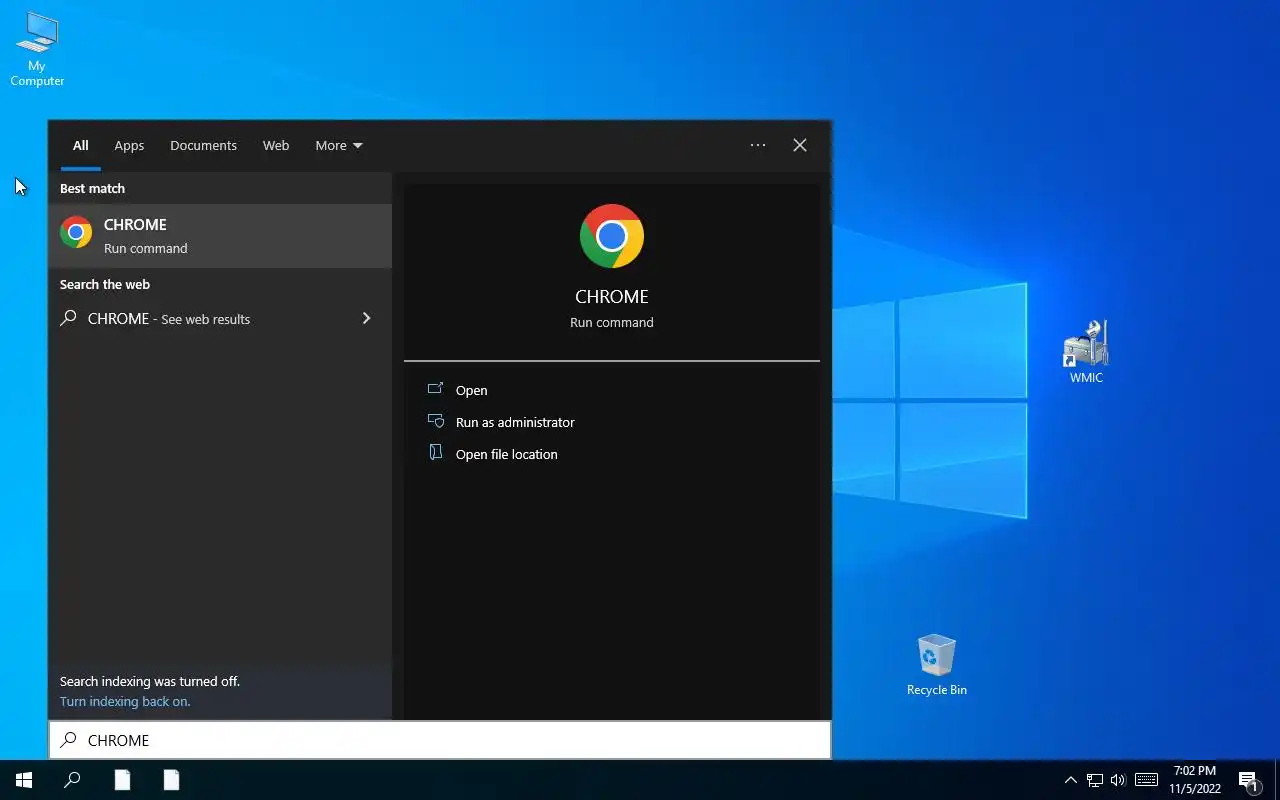Click the Windows Start button
This screenshot has width=1280, height=800.
click(24, 780)
